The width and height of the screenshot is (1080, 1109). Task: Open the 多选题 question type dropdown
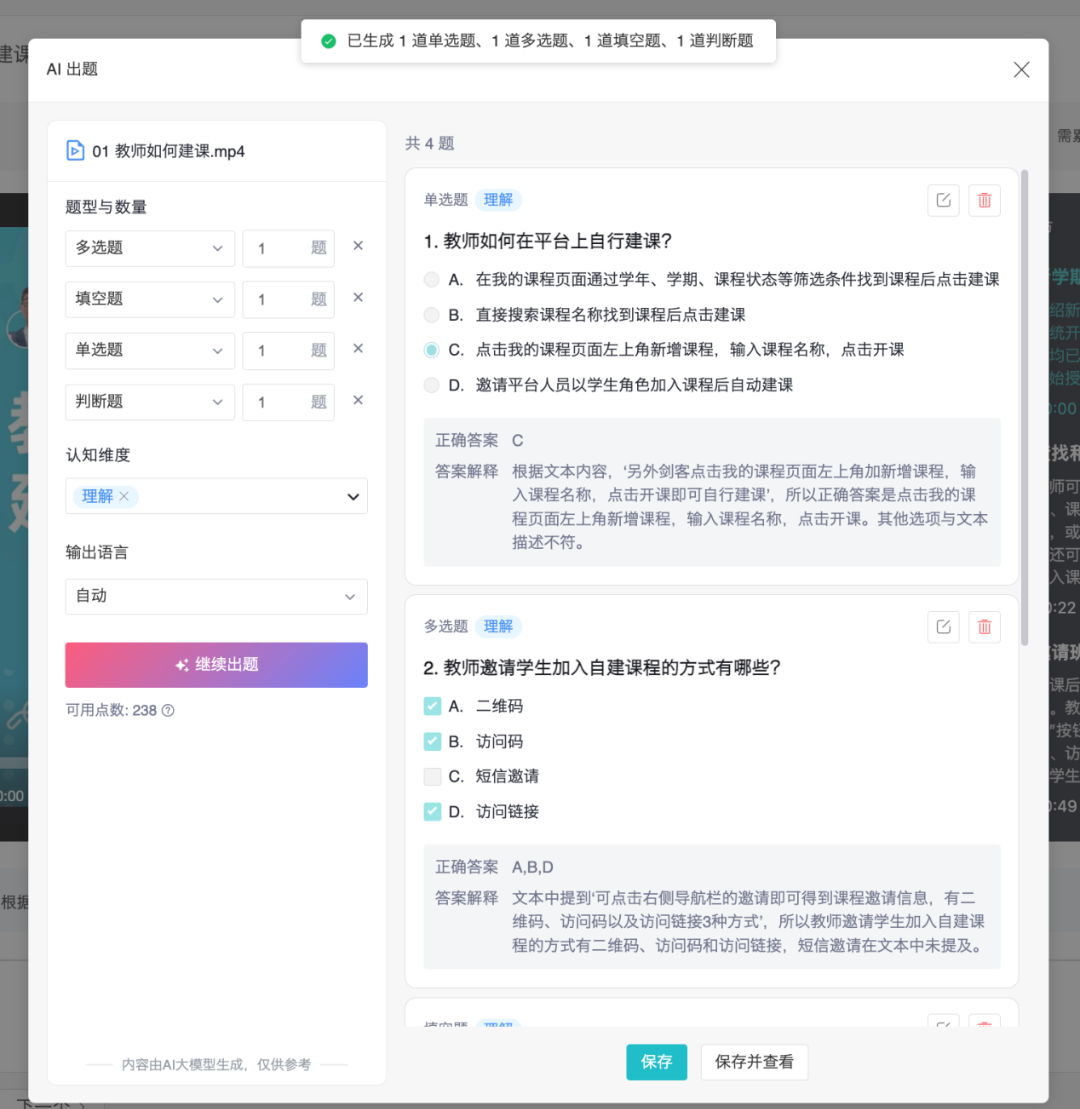pos(150,248)
